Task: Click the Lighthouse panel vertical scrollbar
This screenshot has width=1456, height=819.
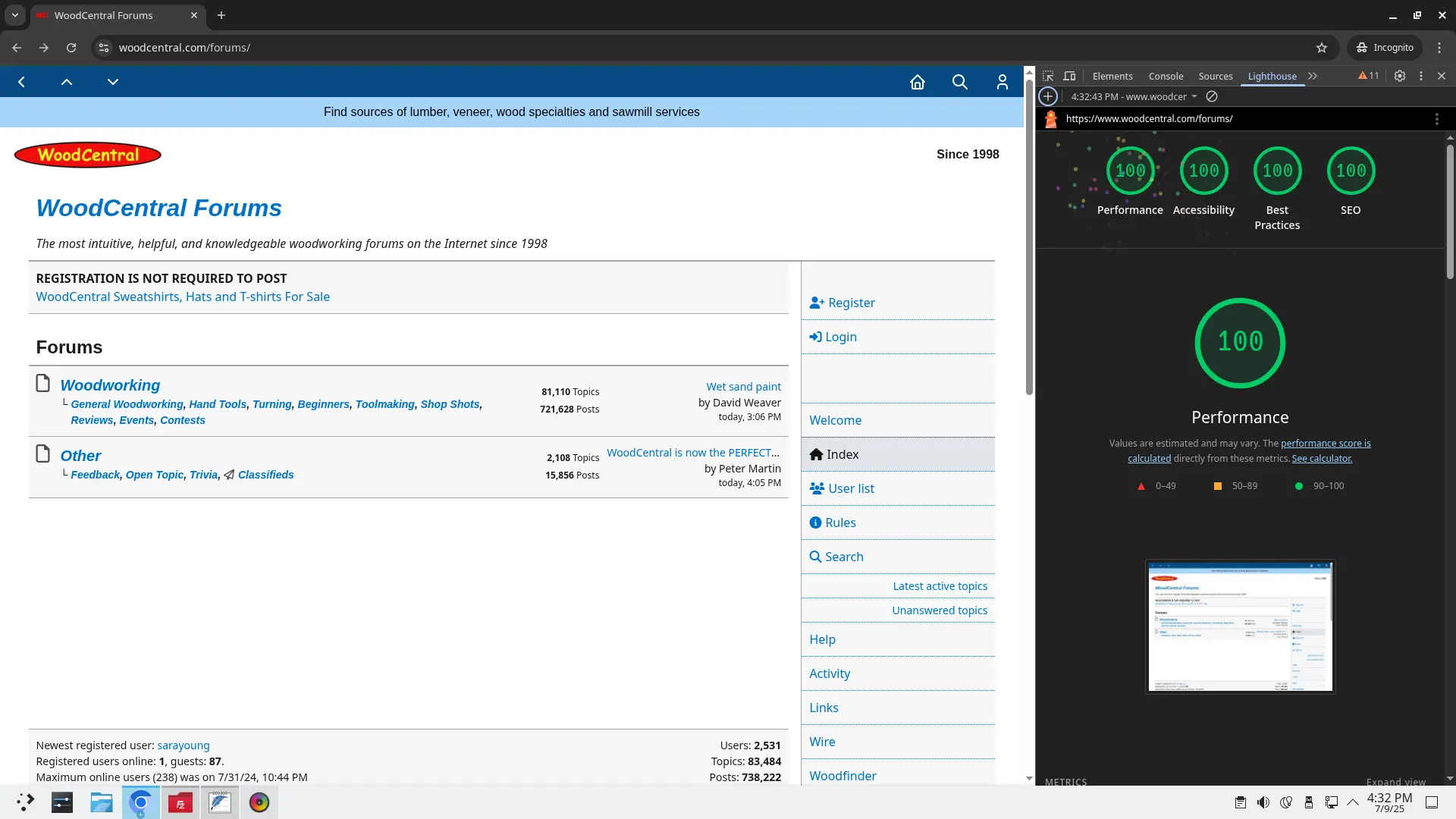Action: [x=1450, y=212]
